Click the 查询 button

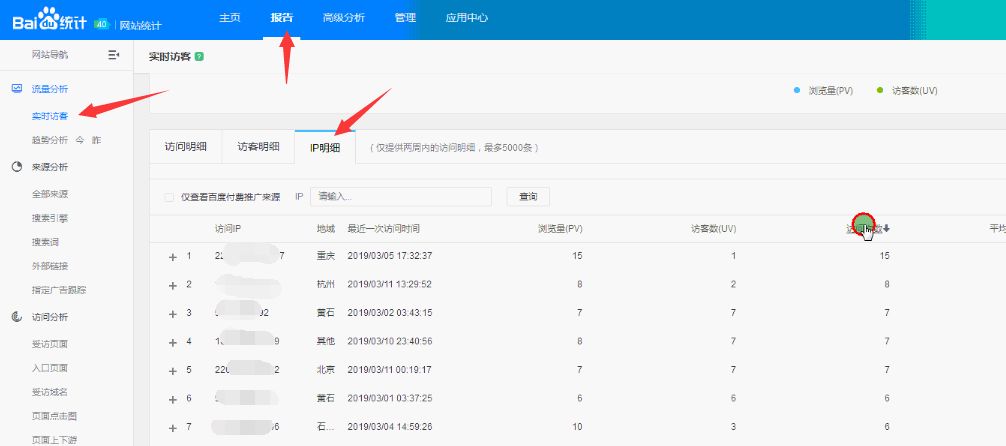[x=528, y=197]
